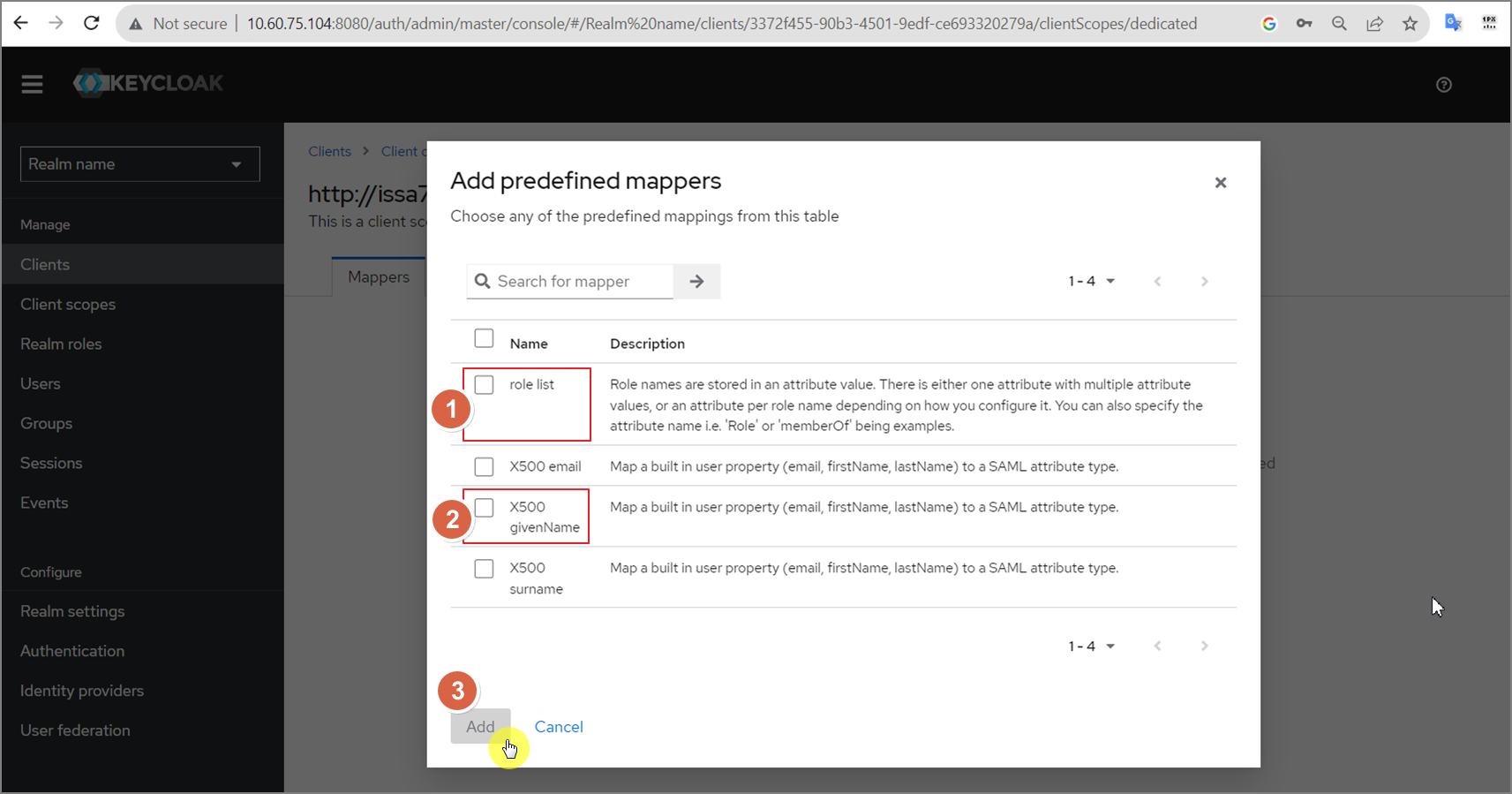Submit mapper search with arrow button
This screenshot has height=794, width=1512.
pos(697,281)
